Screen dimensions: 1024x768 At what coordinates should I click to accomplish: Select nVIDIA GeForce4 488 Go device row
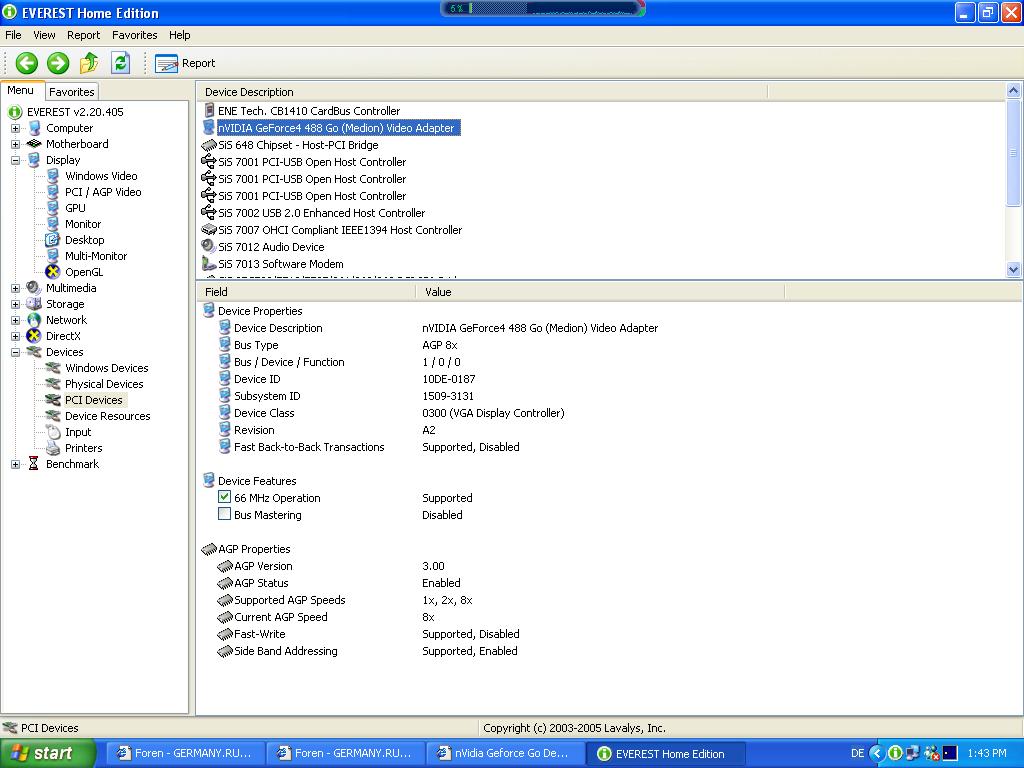[x=339, y=128]
